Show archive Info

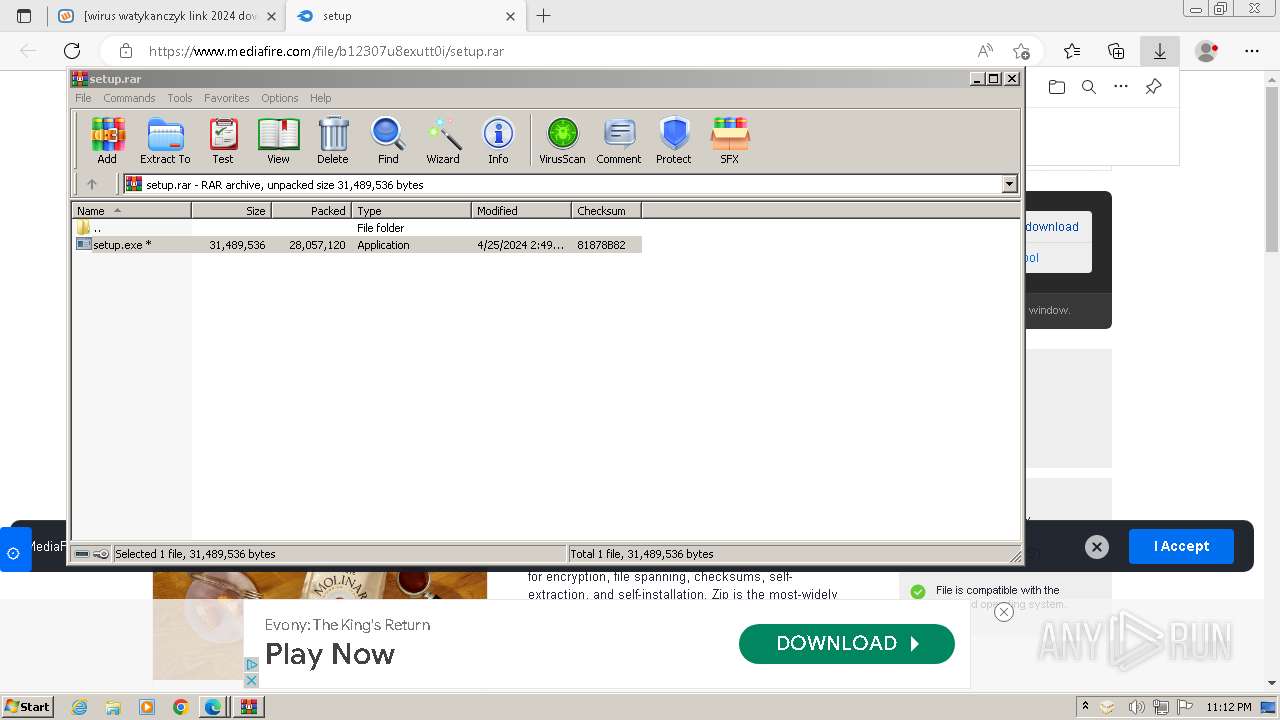tap(498, 140)
